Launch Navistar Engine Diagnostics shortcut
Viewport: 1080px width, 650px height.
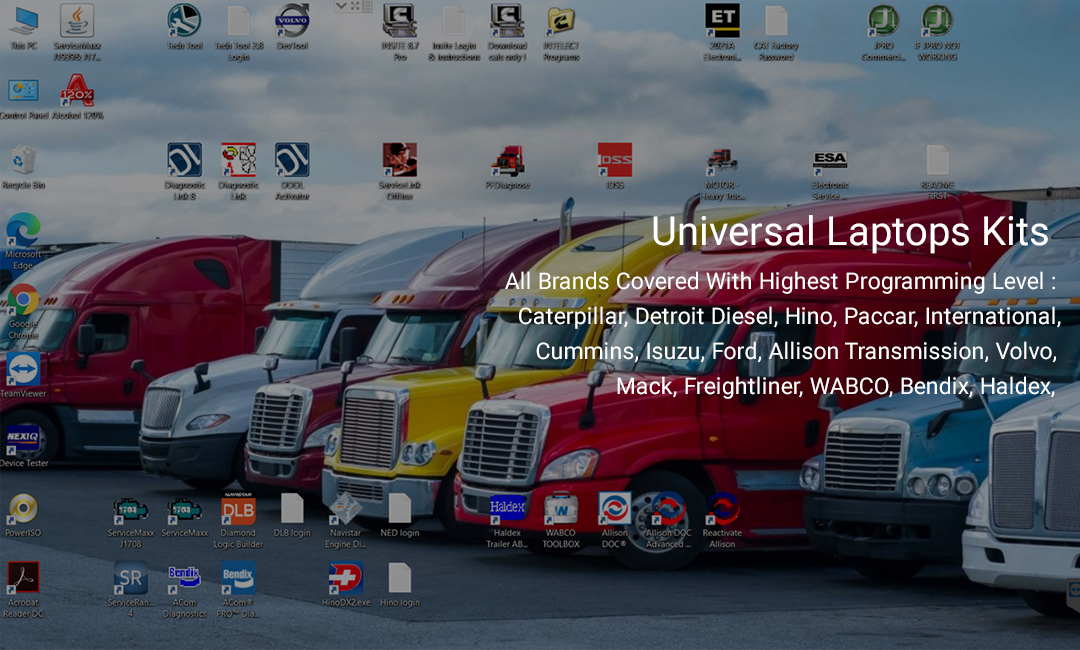346,521
